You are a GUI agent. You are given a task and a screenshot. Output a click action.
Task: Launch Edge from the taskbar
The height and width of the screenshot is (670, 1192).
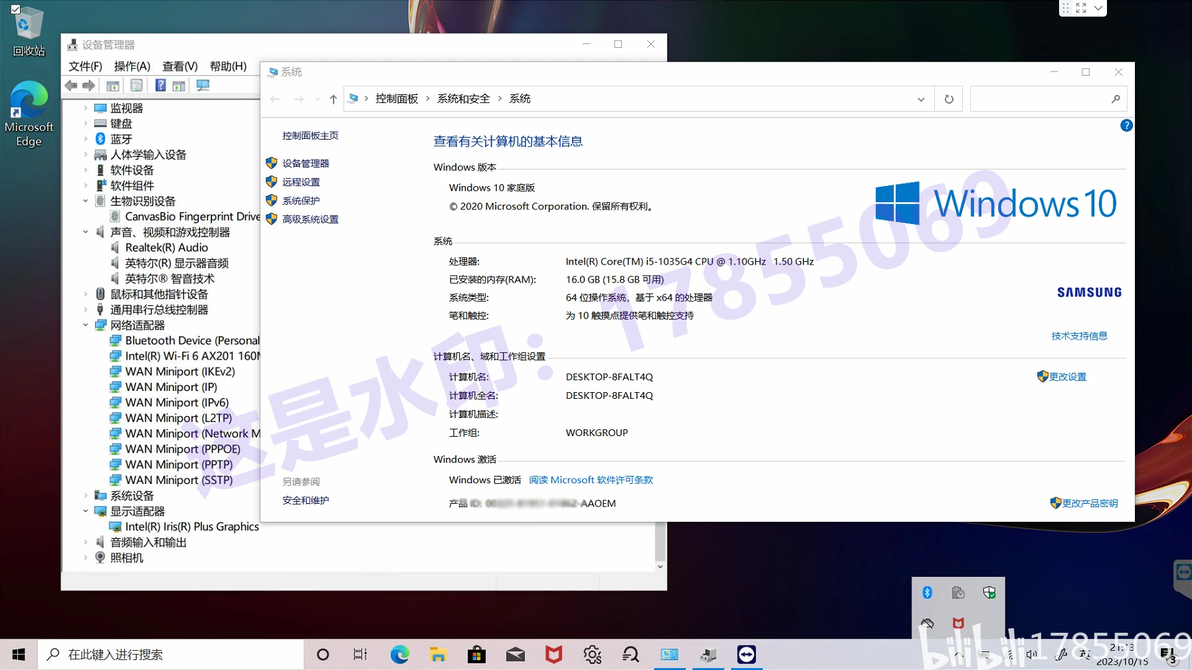click(399, 654)
